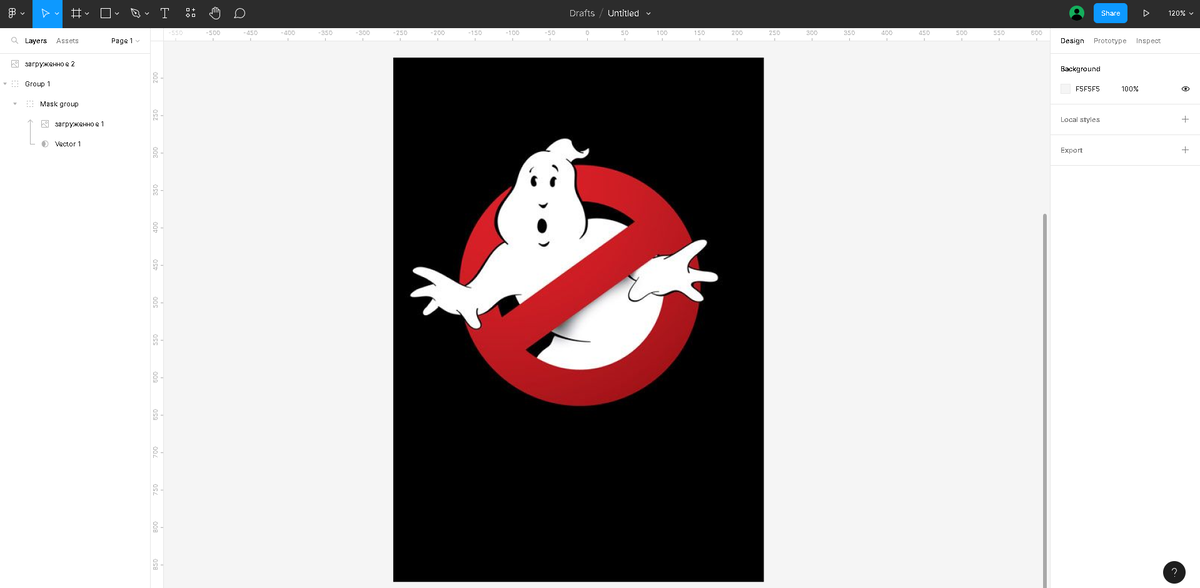
Task: Switch to the Assets tab
Action: (67, 41)
